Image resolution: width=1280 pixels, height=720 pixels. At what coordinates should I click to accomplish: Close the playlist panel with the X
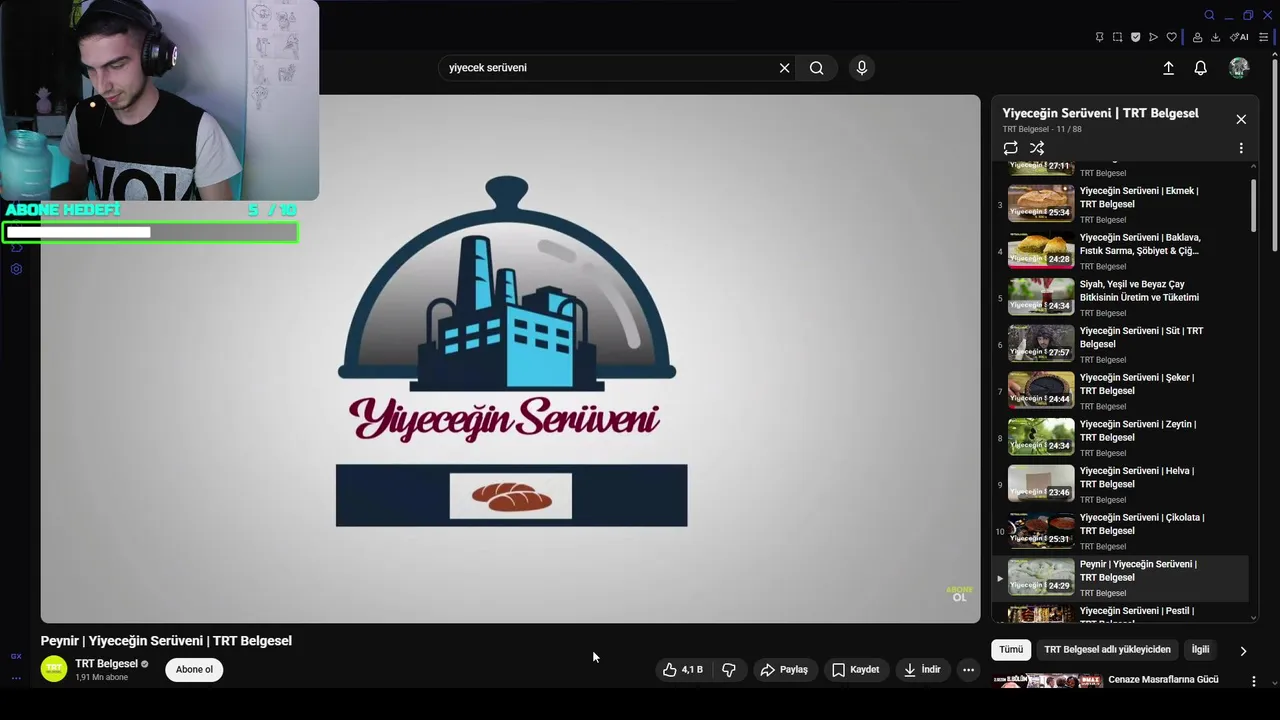[x=1241, y=119]
